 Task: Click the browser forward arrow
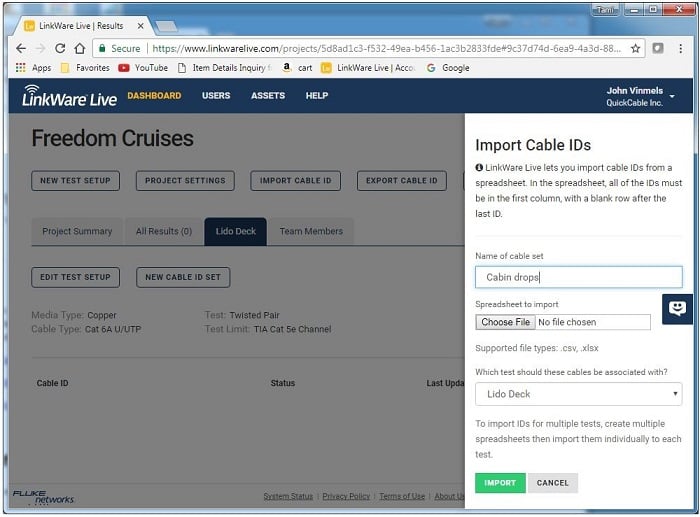point(40,48)
